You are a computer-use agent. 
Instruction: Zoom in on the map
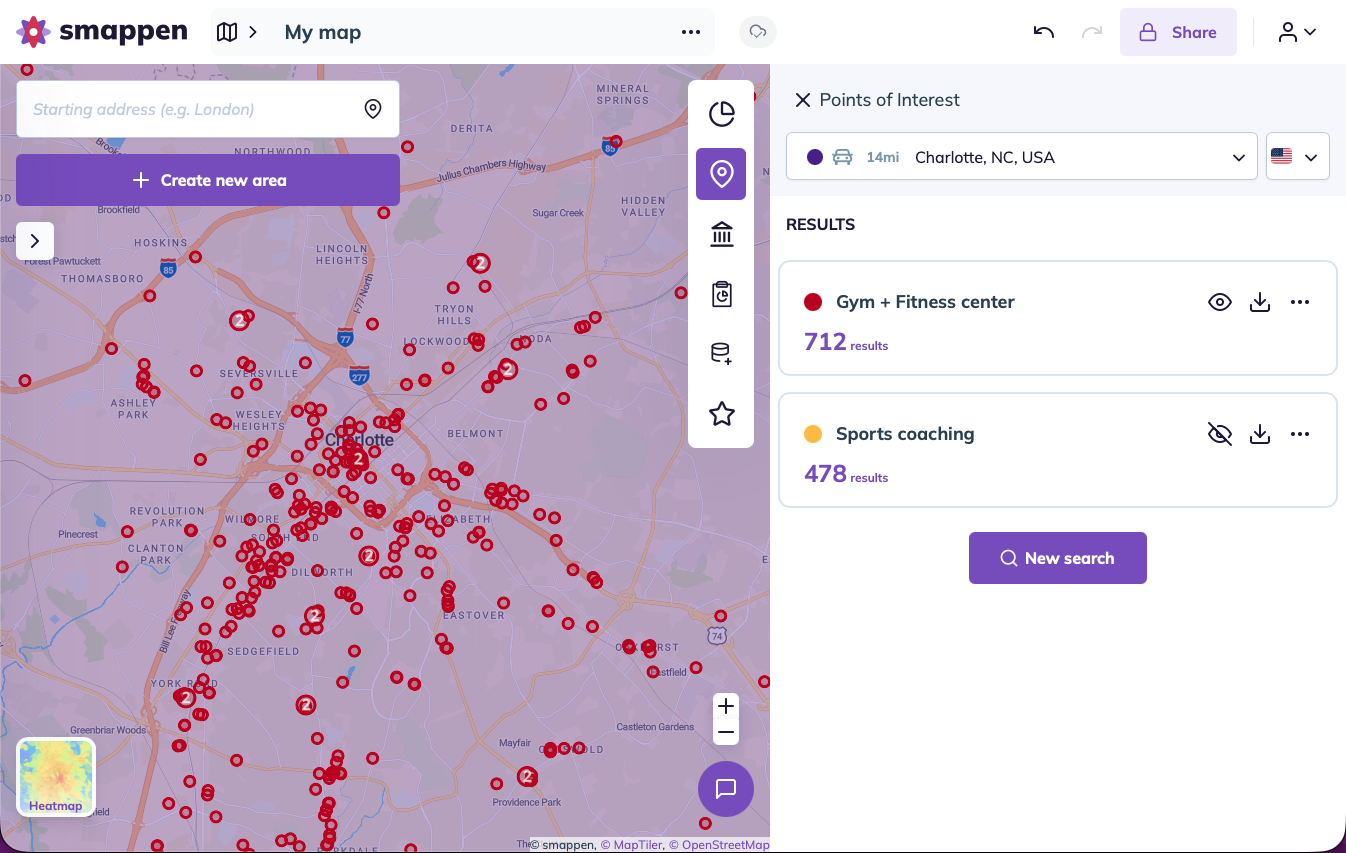click(x=727, y=706)
